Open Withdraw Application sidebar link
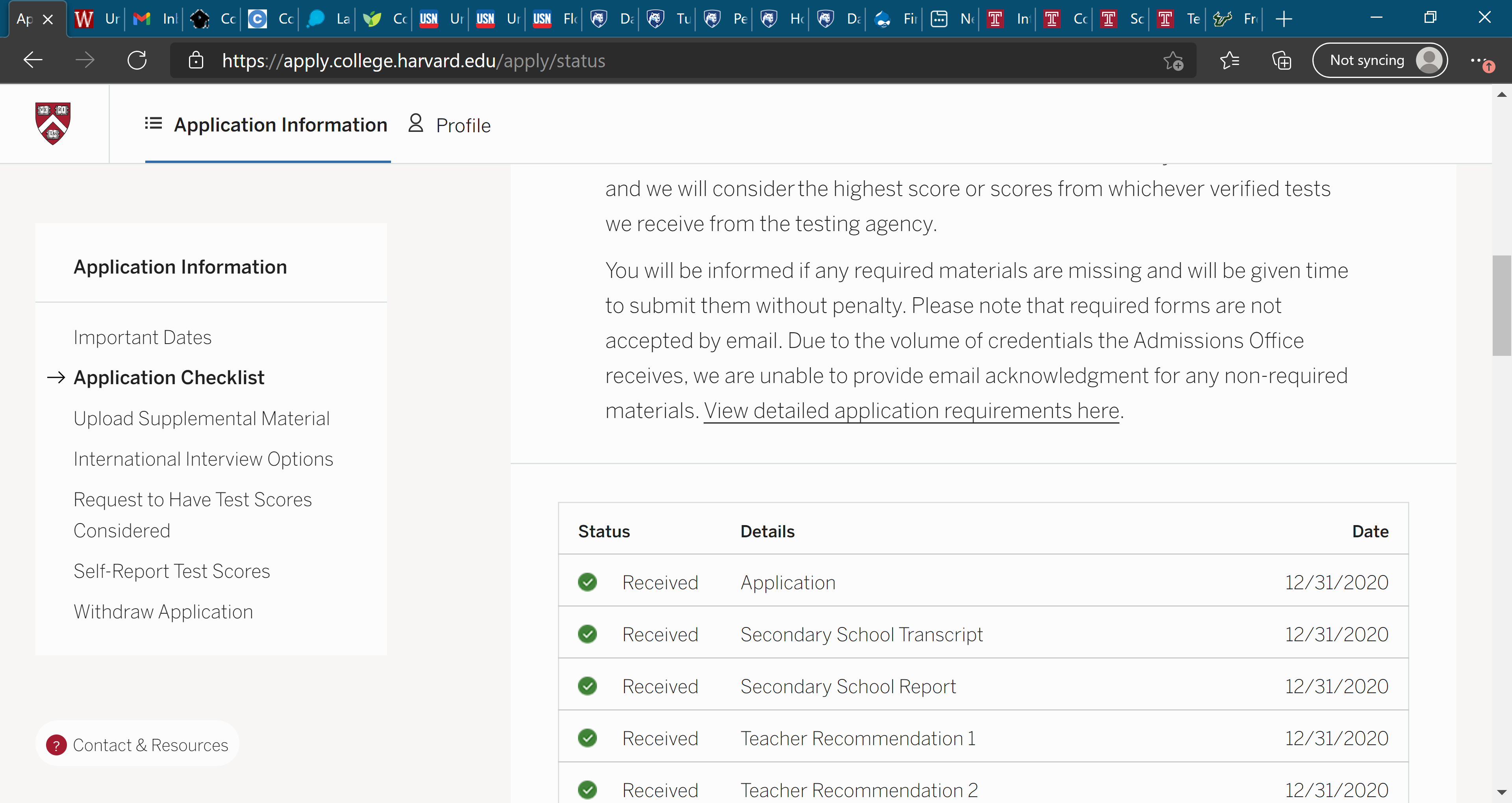Image resolution: width=1512 pixels, height=803 pixels. point(163,612)
